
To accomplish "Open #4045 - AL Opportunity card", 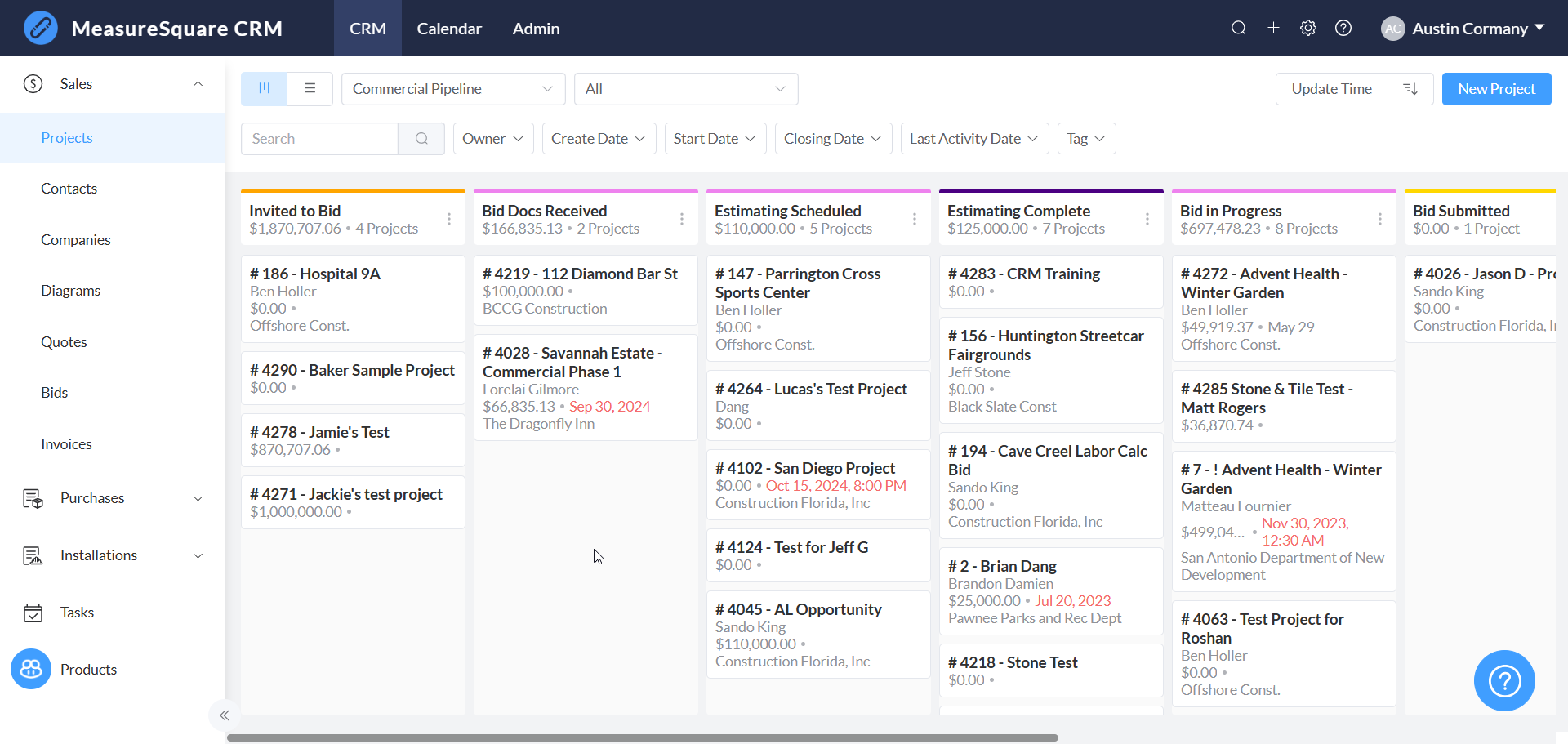I will coord(818,635).
